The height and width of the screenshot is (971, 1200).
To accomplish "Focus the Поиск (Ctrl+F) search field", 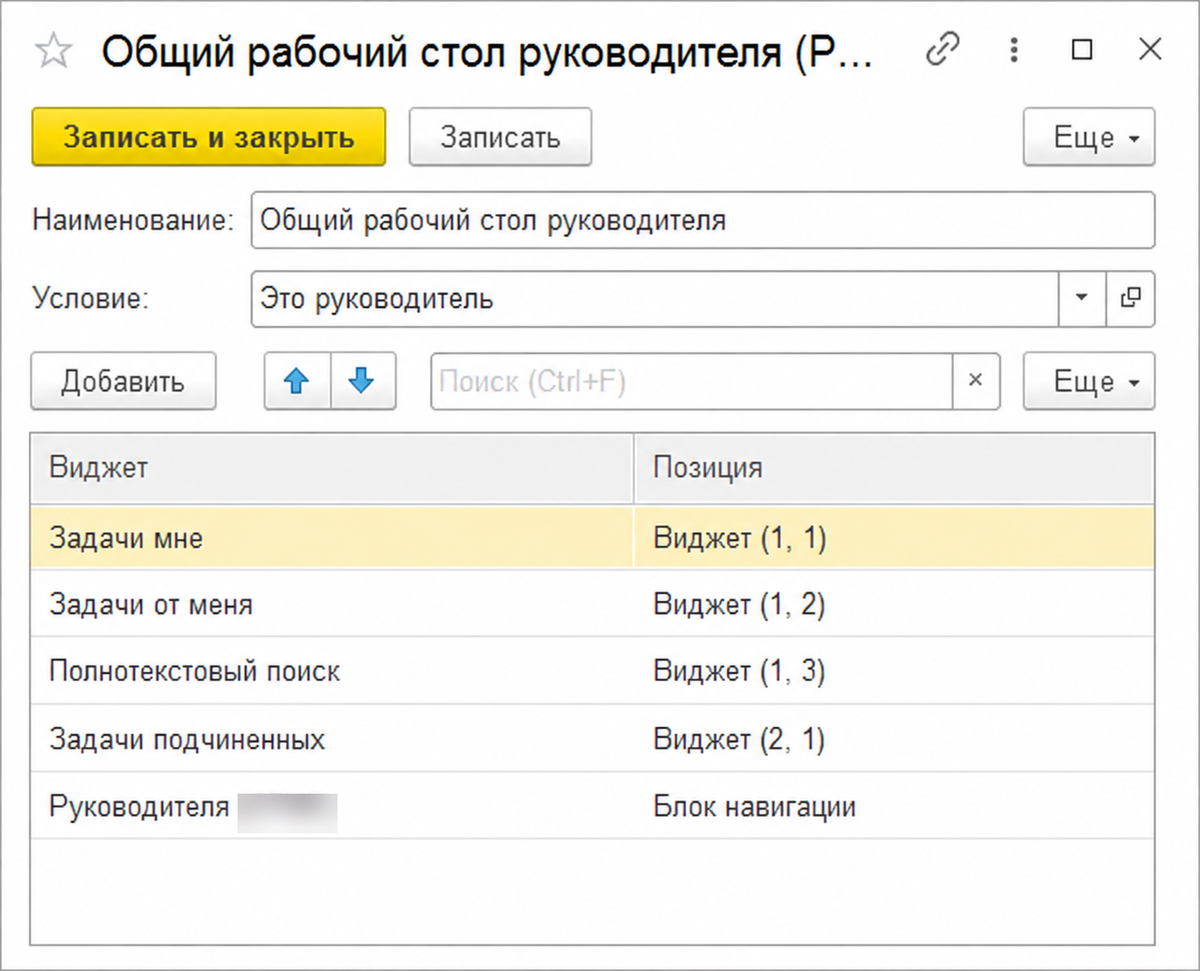I will click(692, 381).
